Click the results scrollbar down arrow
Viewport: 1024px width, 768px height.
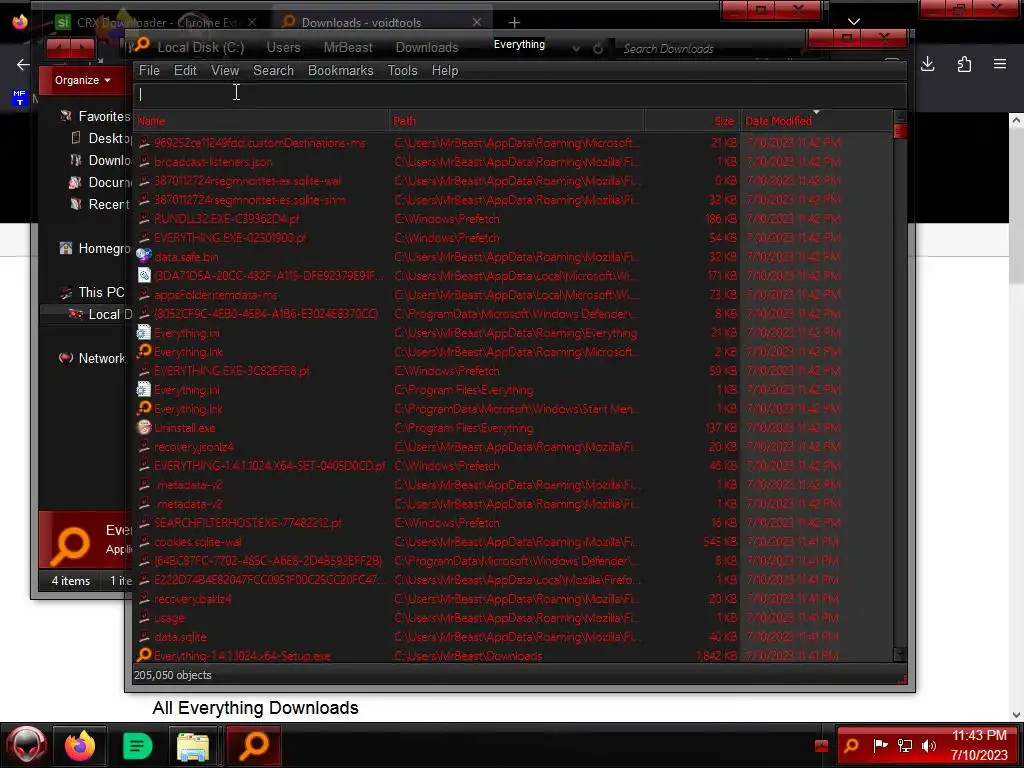click(x=900, y=654)
